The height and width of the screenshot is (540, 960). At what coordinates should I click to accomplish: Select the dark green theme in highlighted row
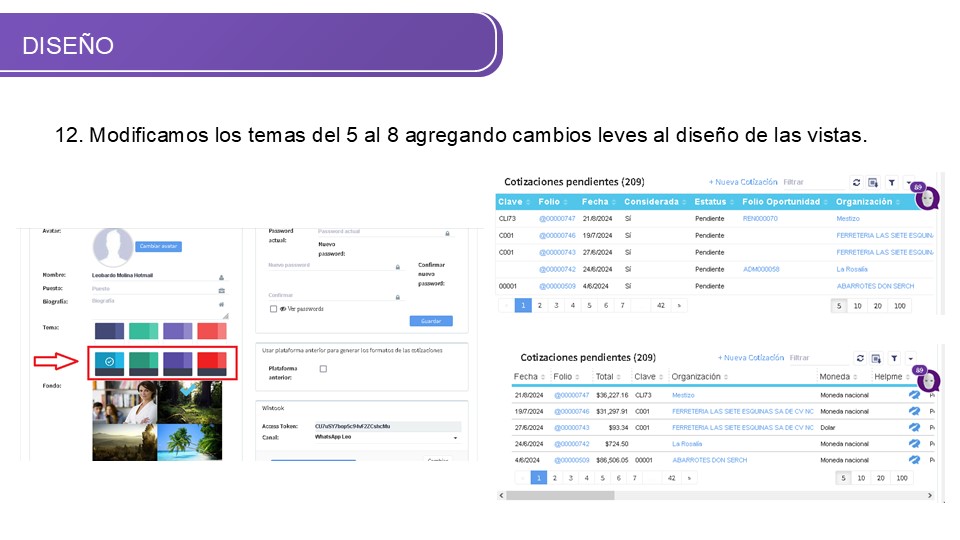(x=144, y=363)
